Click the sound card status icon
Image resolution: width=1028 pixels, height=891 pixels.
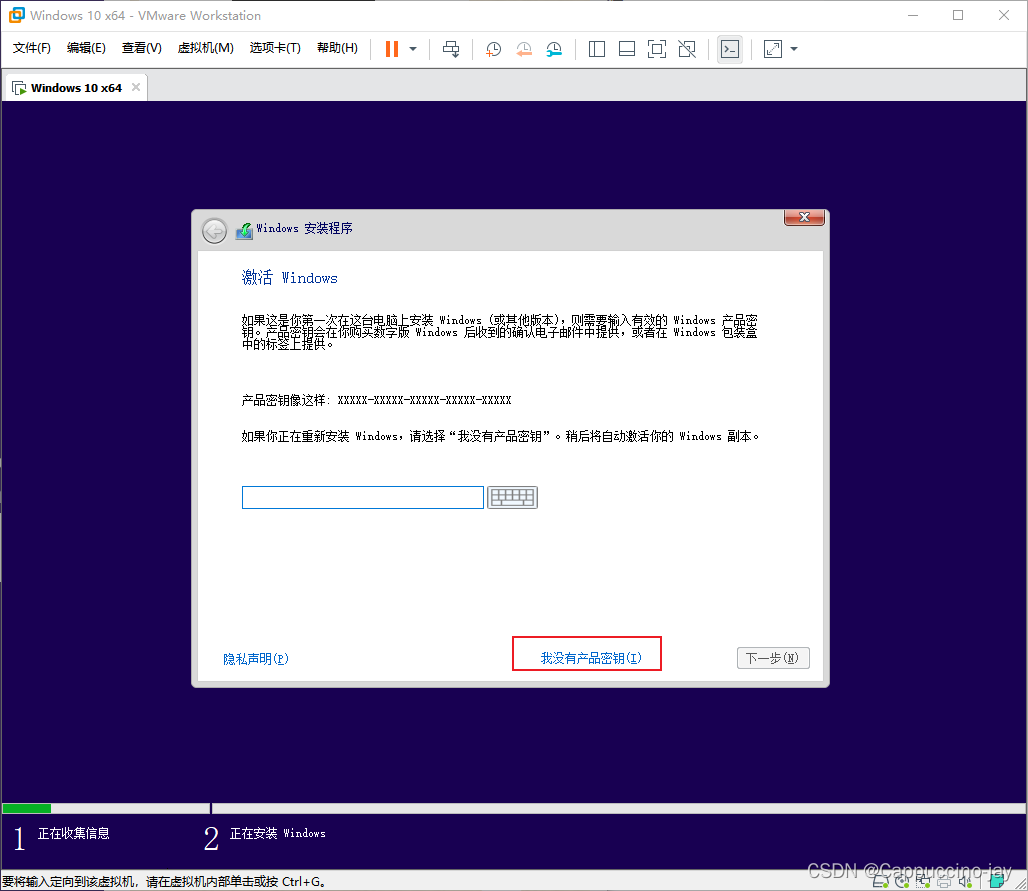click(x=965, y=881)
